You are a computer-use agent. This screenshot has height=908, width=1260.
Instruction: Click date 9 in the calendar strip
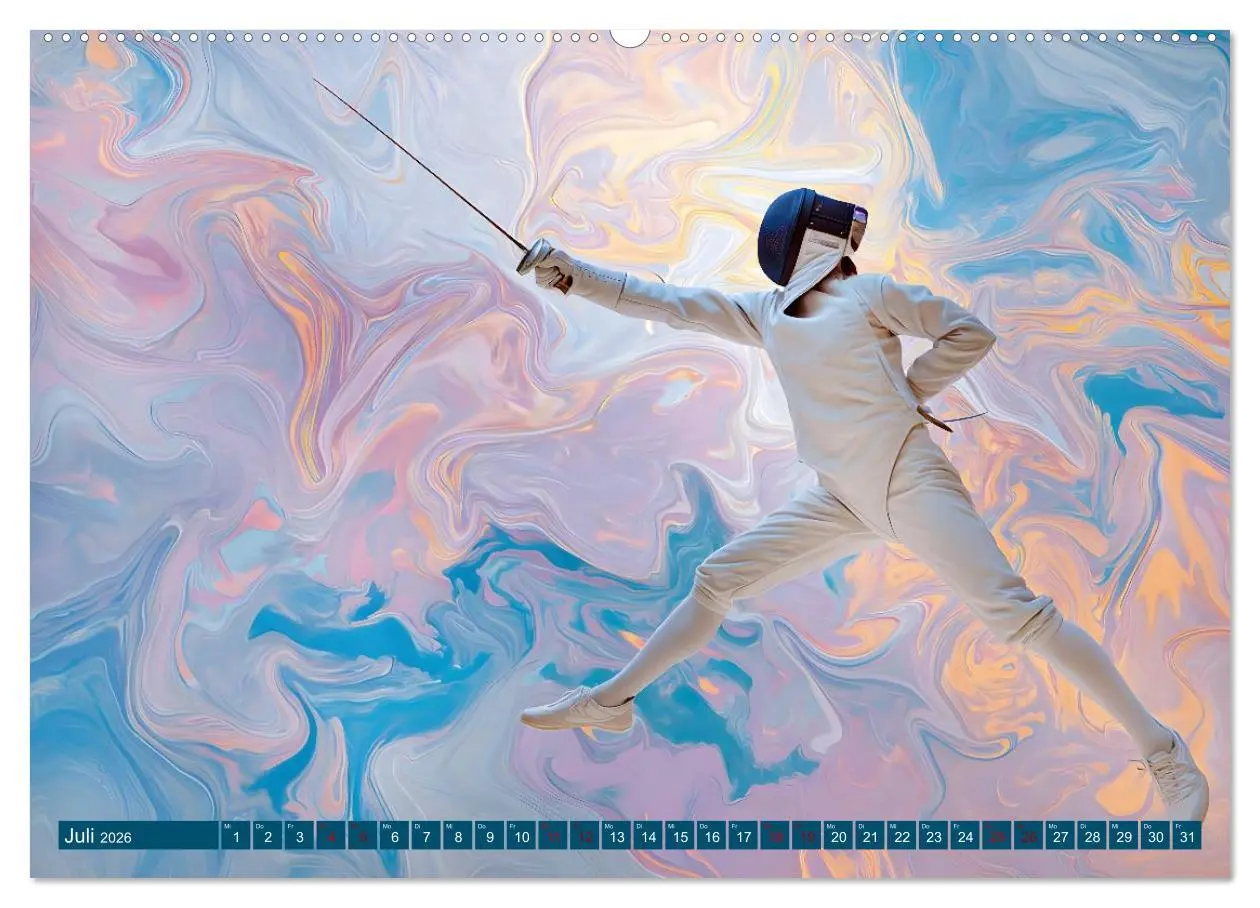[492, 836]
